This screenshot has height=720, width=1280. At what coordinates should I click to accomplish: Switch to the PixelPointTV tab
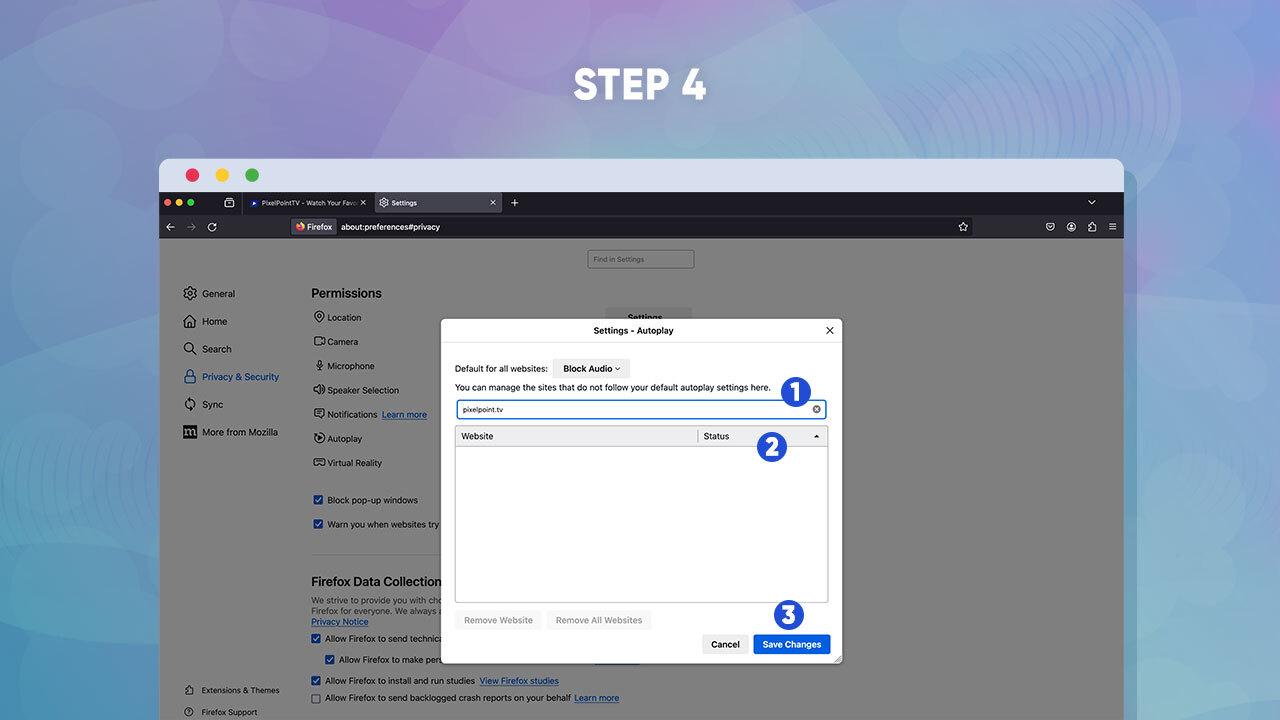coord(307,202)
